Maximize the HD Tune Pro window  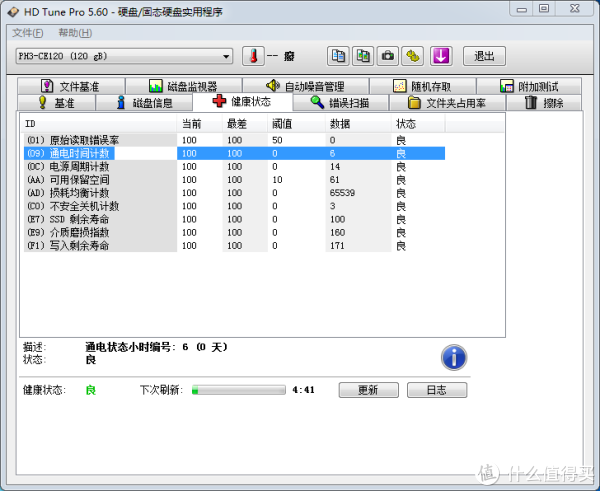pyautogui.click(x=544, y=9)
